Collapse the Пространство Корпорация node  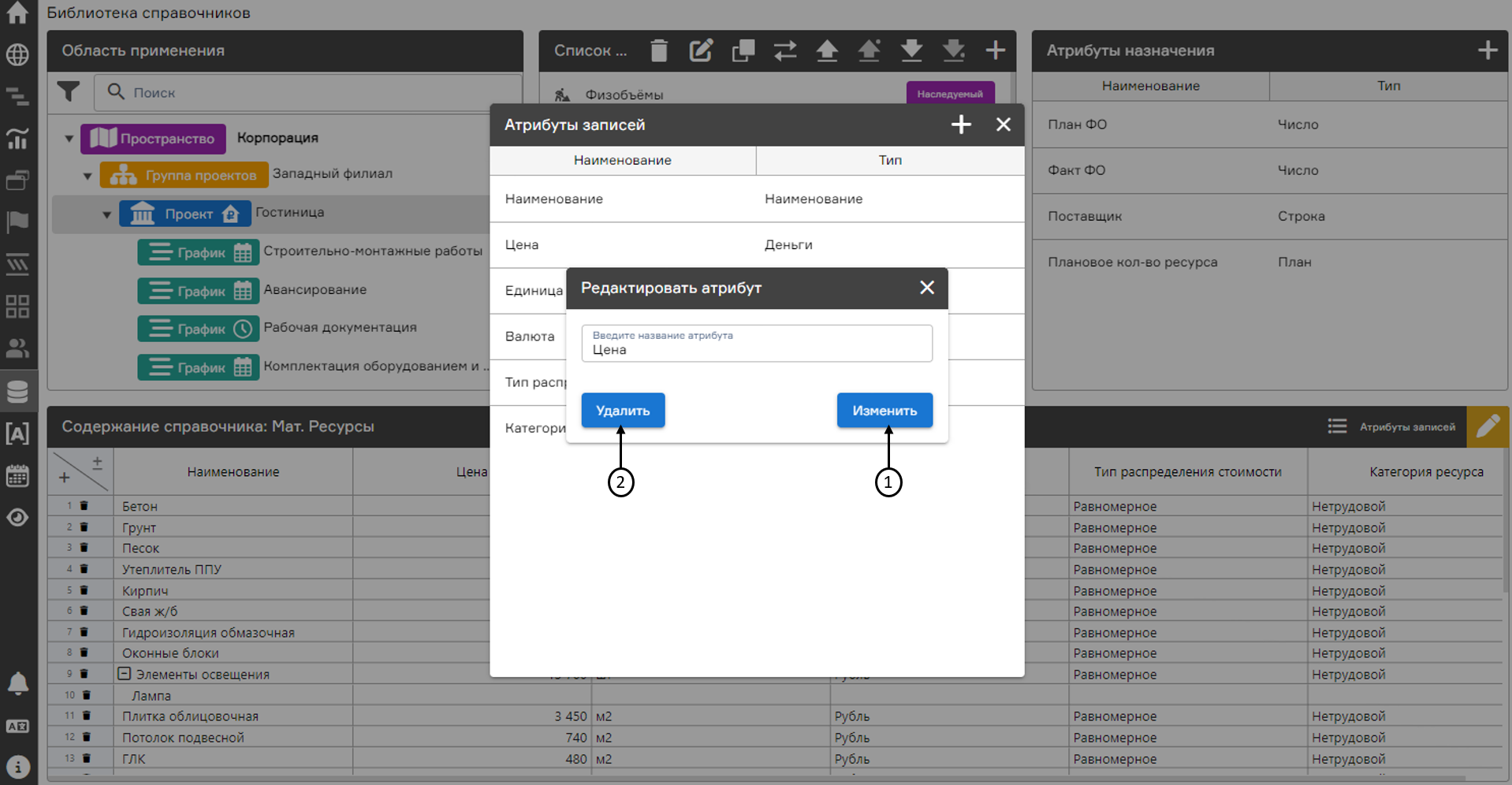(69, 139)
